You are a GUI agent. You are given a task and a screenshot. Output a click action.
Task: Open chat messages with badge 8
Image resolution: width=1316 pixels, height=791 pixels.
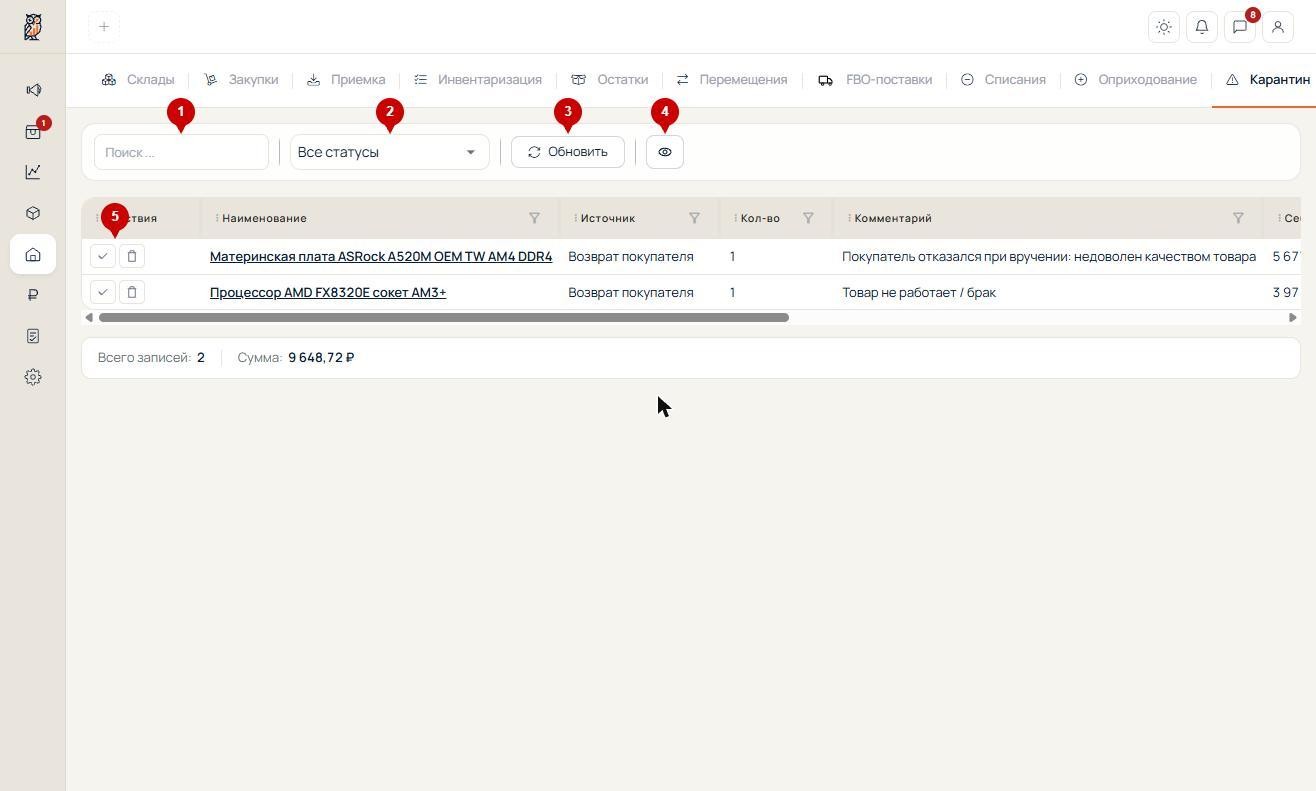(x=1240, y=27)
